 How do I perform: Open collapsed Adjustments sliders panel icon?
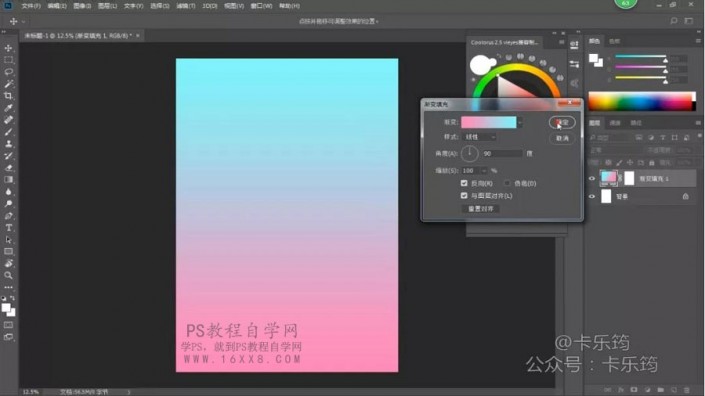point(574,64)
